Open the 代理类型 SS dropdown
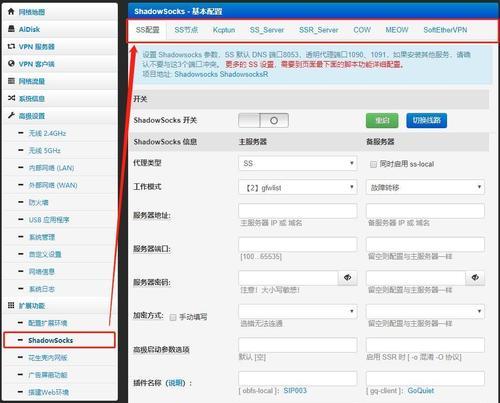500x403 pixels. [298, 163]
